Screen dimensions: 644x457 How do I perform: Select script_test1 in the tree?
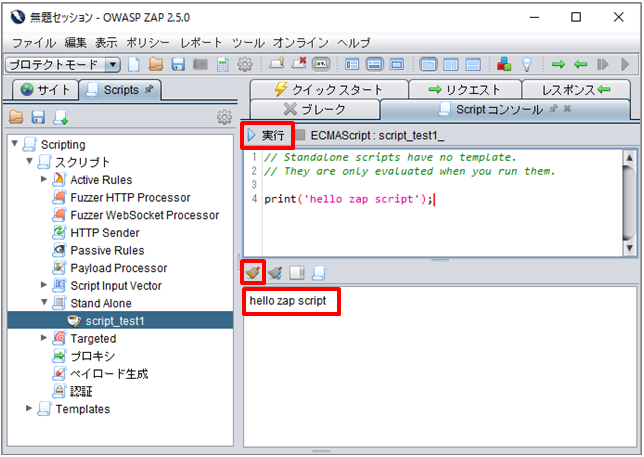[x=120, y=321]
